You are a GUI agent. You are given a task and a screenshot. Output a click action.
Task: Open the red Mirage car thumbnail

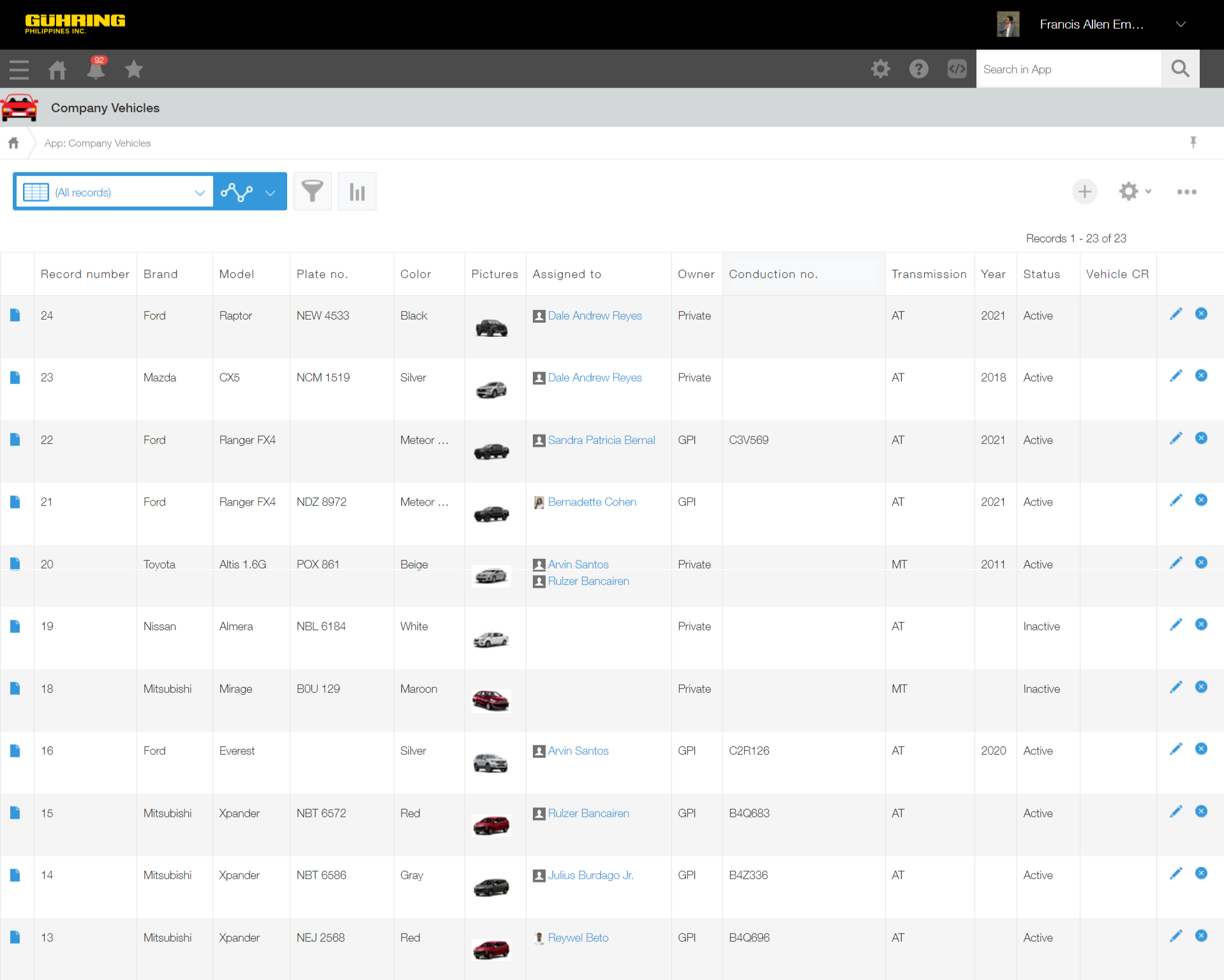(491, 701)
